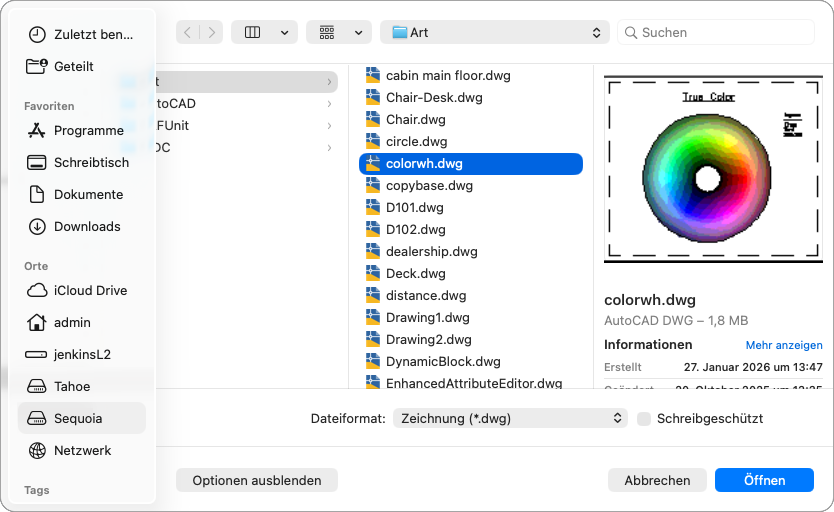The image size is (834, 512).
Task: Expand the Art folder path popup
Action: click(x=495, y=32)
